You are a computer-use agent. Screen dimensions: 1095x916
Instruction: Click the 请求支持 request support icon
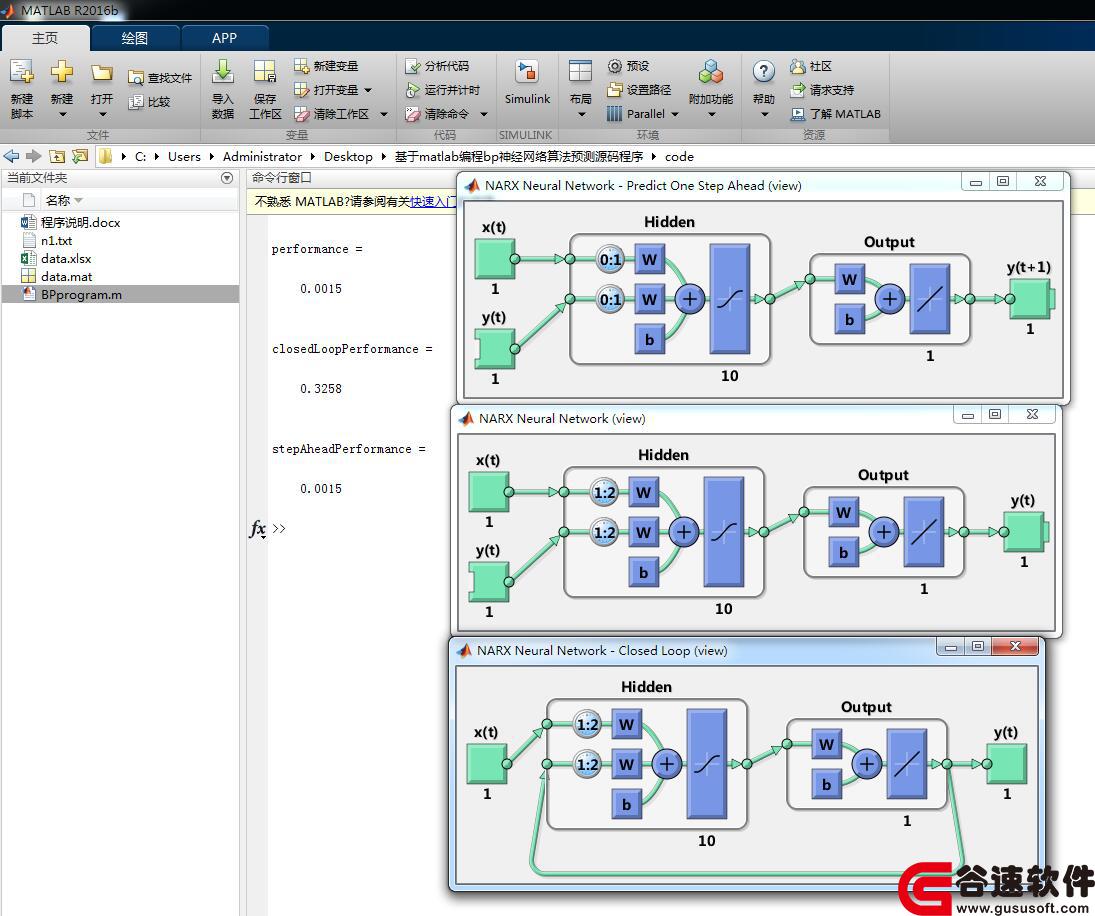pos(798,90)
